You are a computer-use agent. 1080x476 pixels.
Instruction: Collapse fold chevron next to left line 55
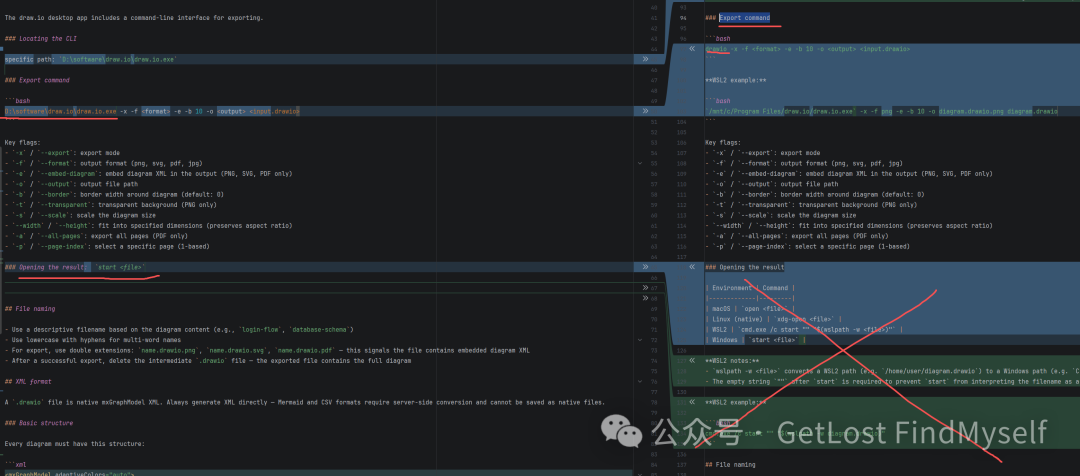pos(641,163)
